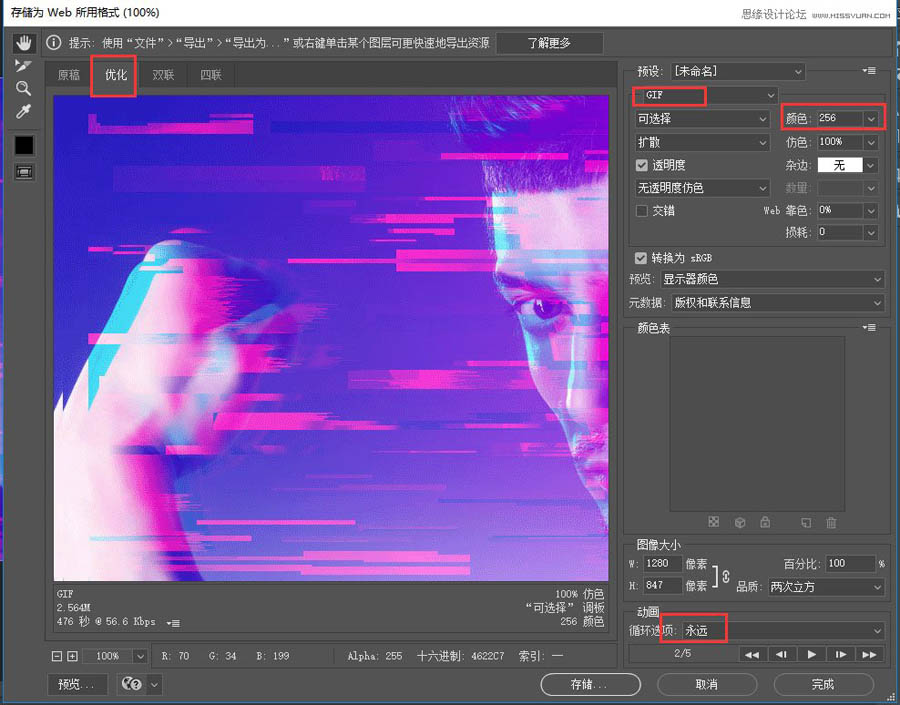Toggle slices visibility below the eyedropper swatch

24,171
